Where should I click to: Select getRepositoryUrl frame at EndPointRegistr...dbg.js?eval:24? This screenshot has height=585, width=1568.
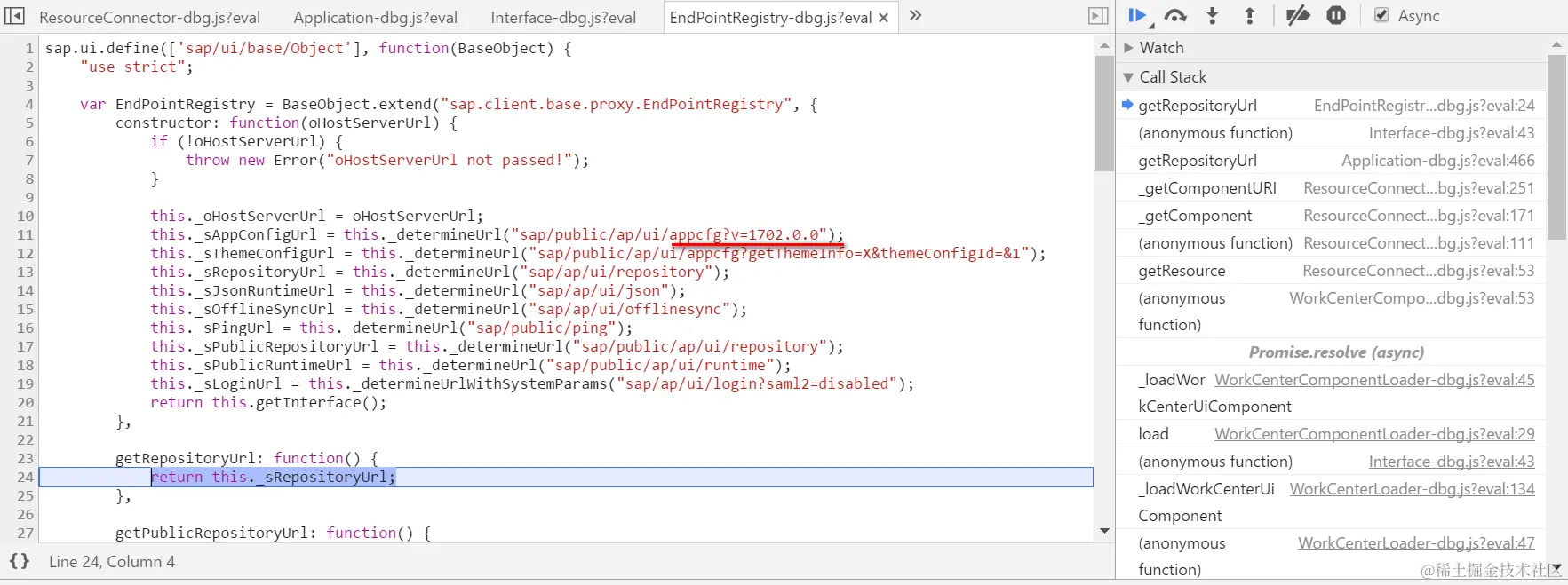pos(1331,106)
